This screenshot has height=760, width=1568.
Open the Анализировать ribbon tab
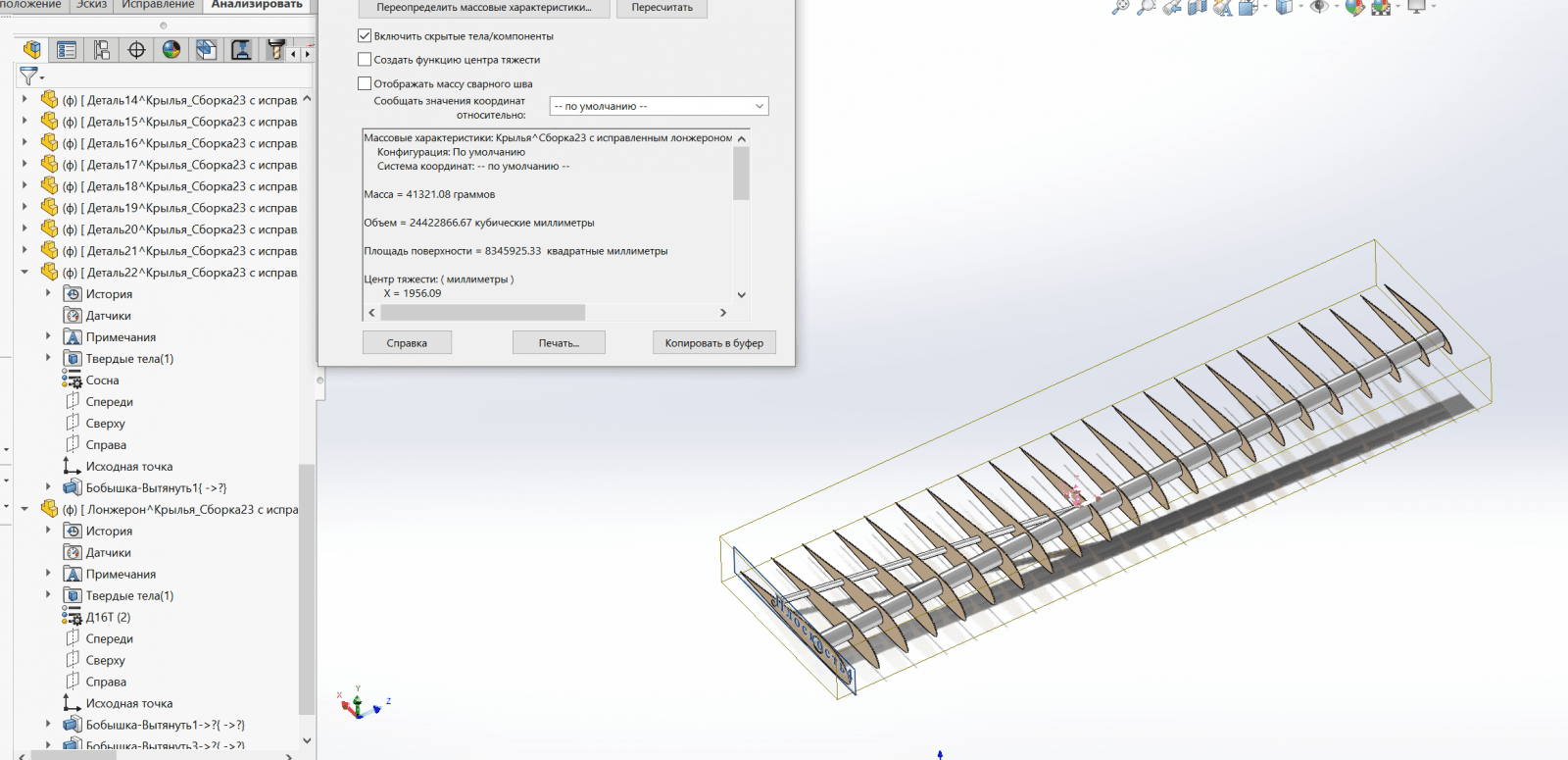click(x=257, y=5)
